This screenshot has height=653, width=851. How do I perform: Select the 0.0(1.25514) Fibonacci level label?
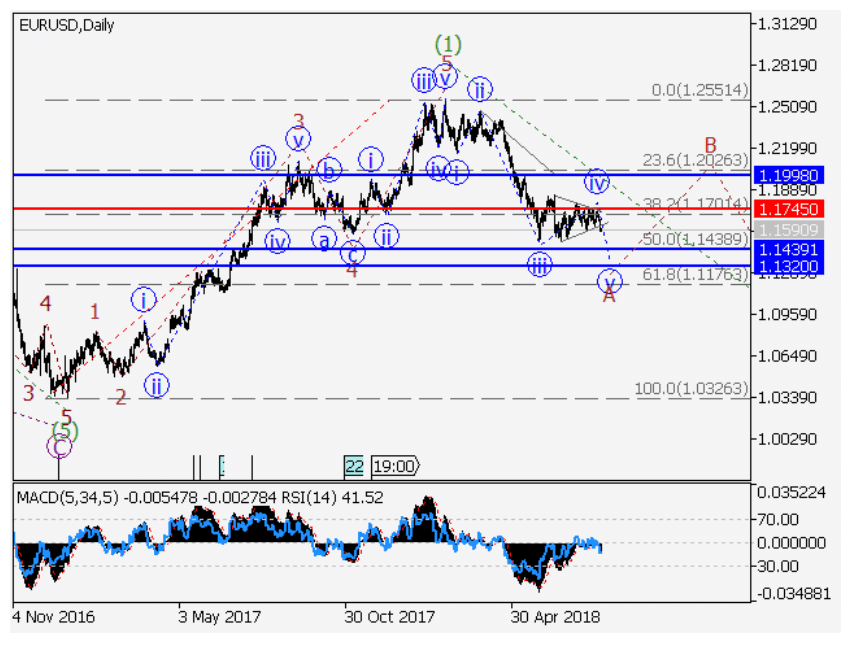pos(699,90)
